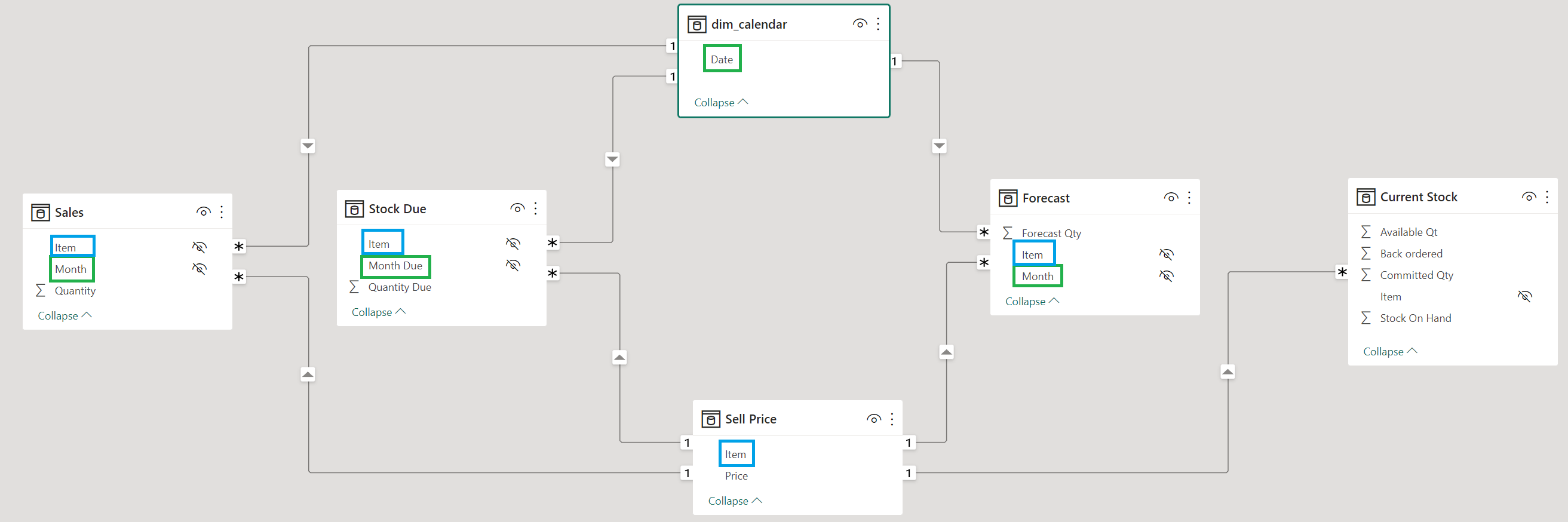Click the sigma icon beside Committed Qty
This screenshot has width=1568, height=522.
coord(1366,275)
